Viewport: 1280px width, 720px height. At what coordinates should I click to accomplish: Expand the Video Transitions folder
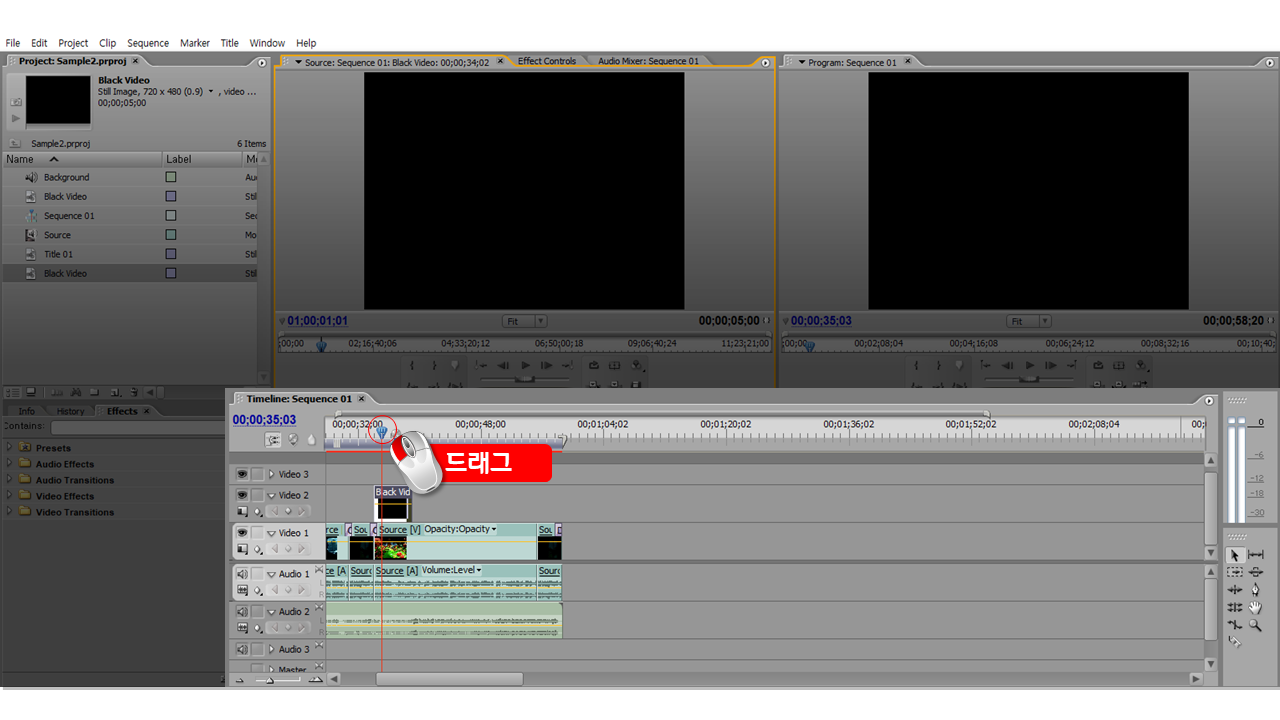coord(10,511)
